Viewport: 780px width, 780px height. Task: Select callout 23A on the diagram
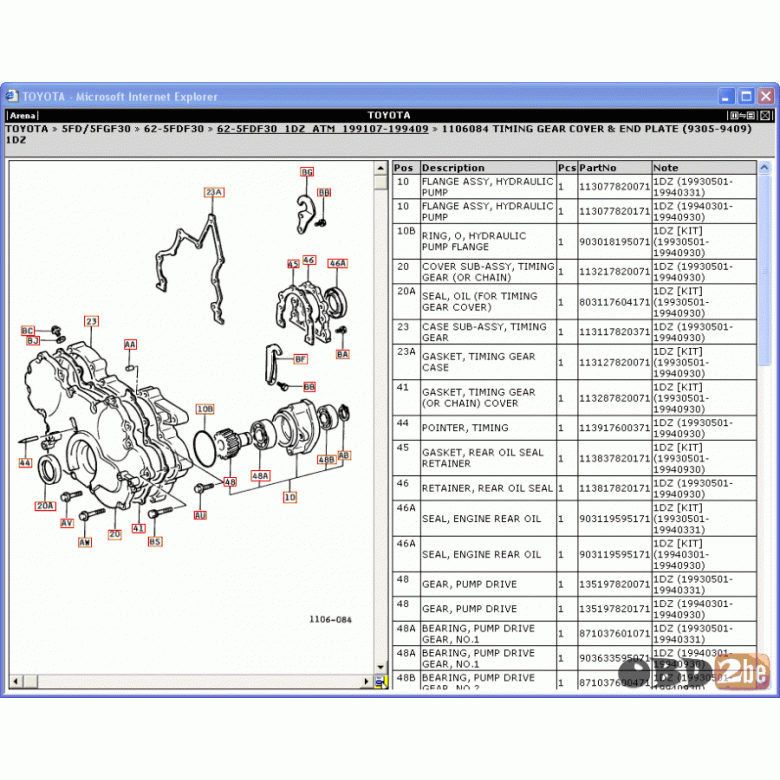[x=214, y=192]
